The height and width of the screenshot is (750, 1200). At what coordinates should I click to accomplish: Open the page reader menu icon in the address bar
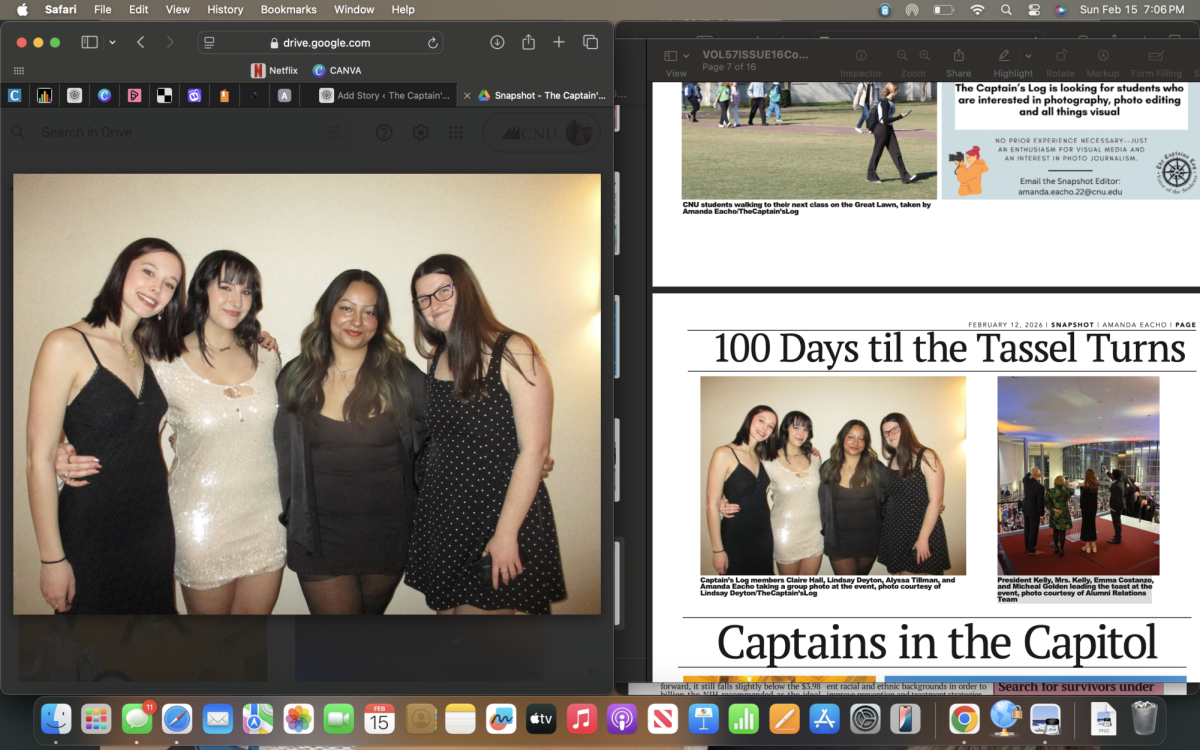click(x=209, y=43)
